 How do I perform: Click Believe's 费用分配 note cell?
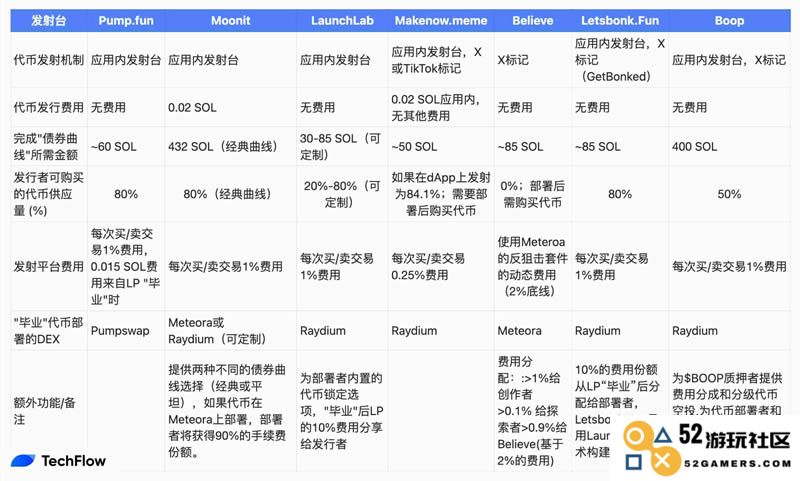point(532,411)
